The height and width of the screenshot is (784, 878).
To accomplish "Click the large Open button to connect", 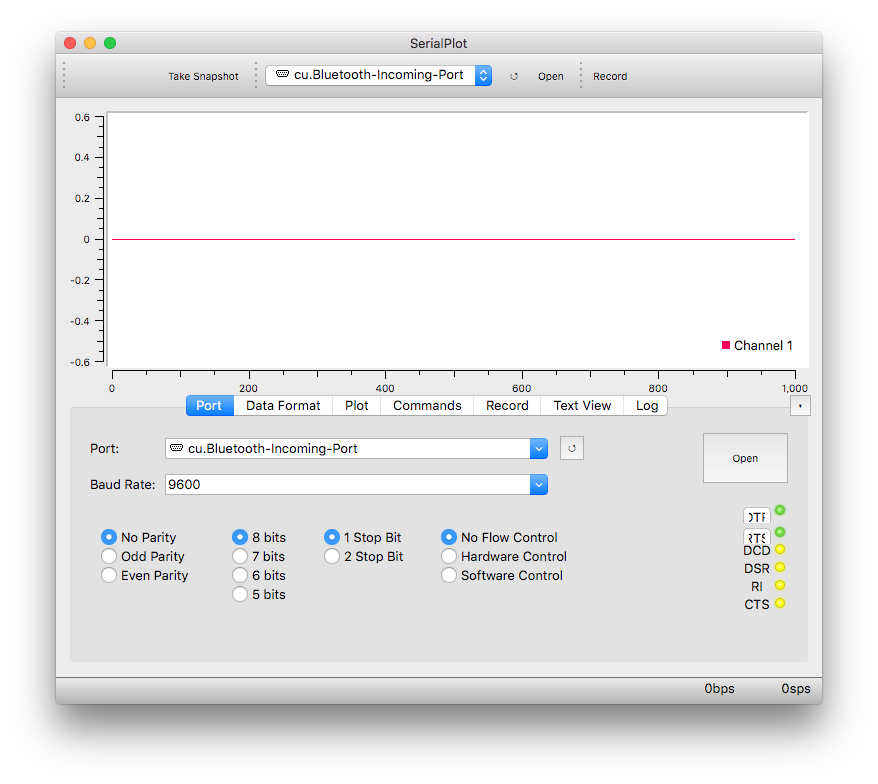I will click(x=744, y=457).
